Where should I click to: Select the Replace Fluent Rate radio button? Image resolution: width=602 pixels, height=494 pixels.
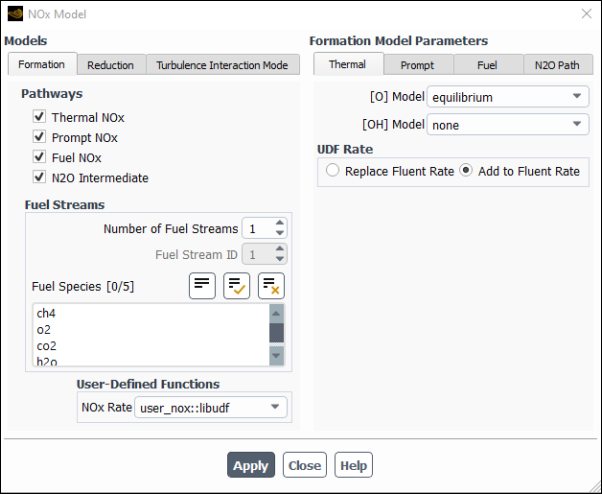332,170
